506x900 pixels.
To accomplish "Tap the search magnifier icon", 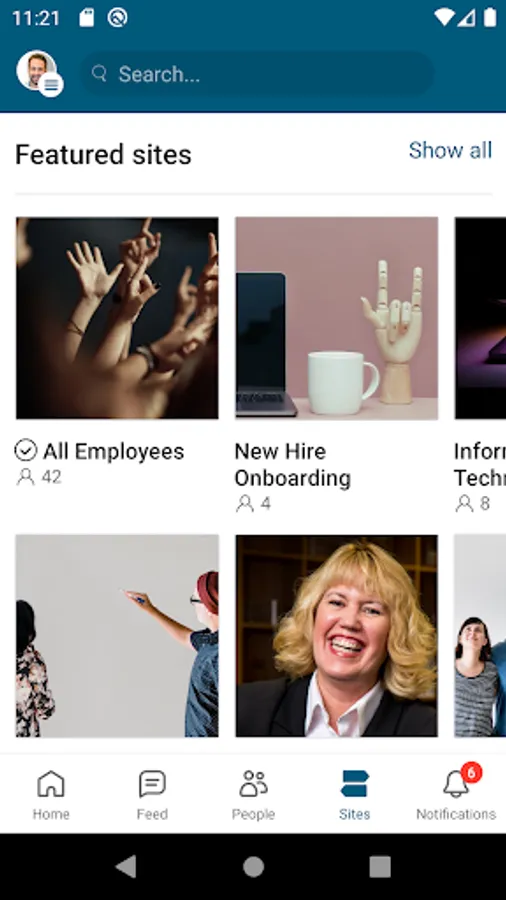I will tap(100, 73).
